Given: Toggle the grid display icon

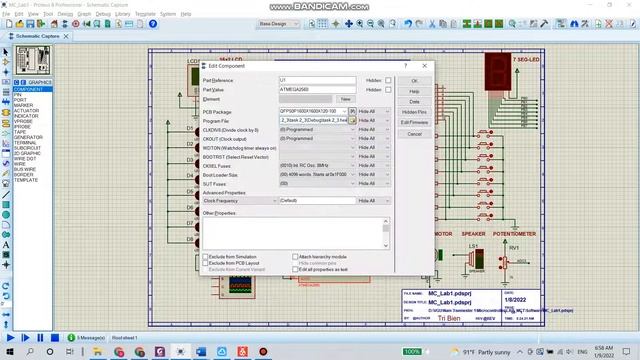Looking at the screenshot, I should (x=322, y=24).
